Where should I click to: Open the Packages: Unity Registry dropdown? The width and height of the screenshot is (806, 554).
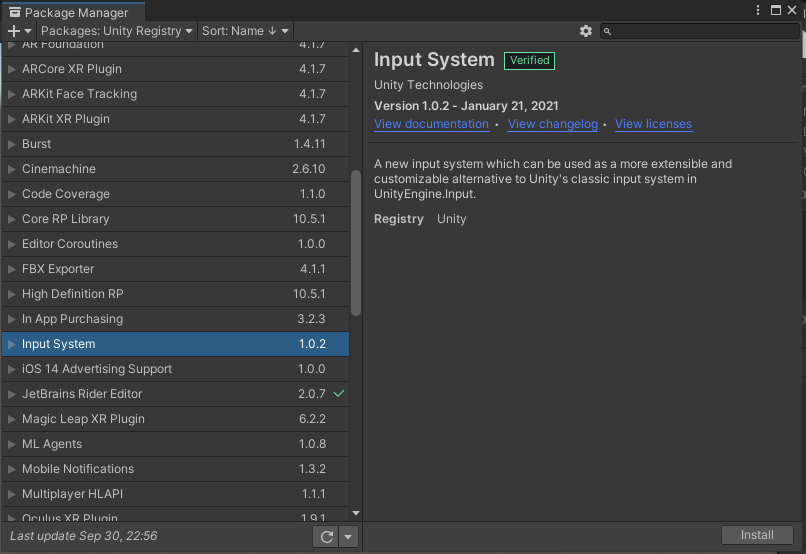pyautogui.click(x=117, y=31)
